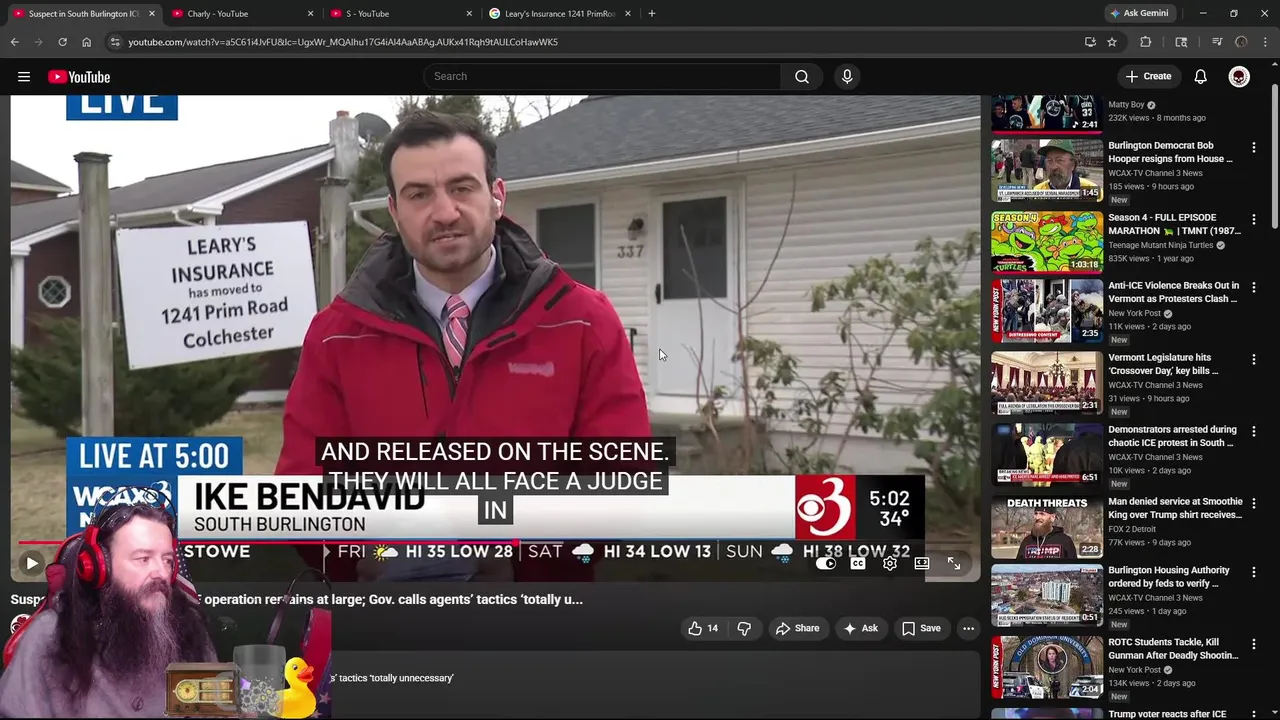This screenshot has height=720, width=1280.
Task: Enter full screen mode
Action: pyautogui.click(x=954, y=564)
